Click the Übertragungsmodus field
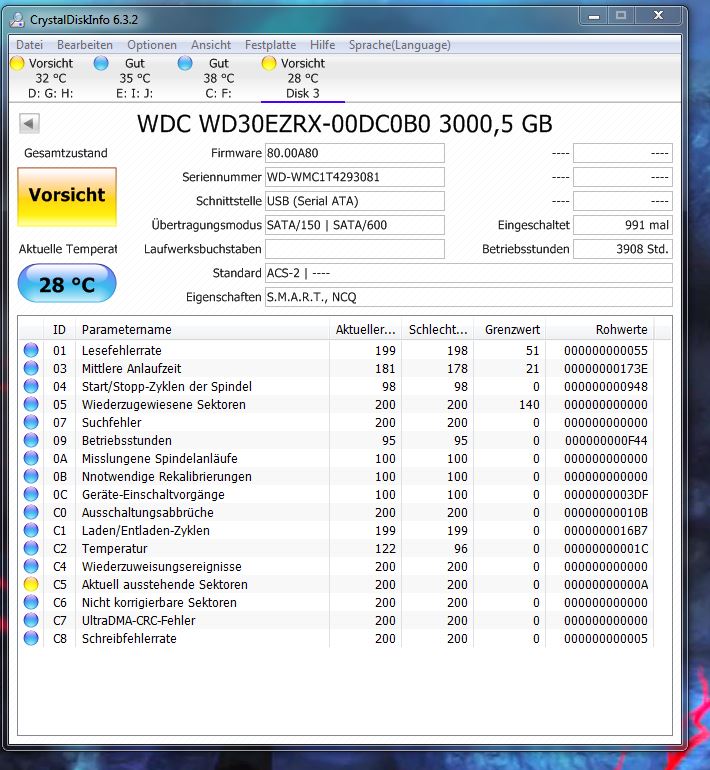Image resolution: width=710 pixels, height=770 pixels. [355, 225]
